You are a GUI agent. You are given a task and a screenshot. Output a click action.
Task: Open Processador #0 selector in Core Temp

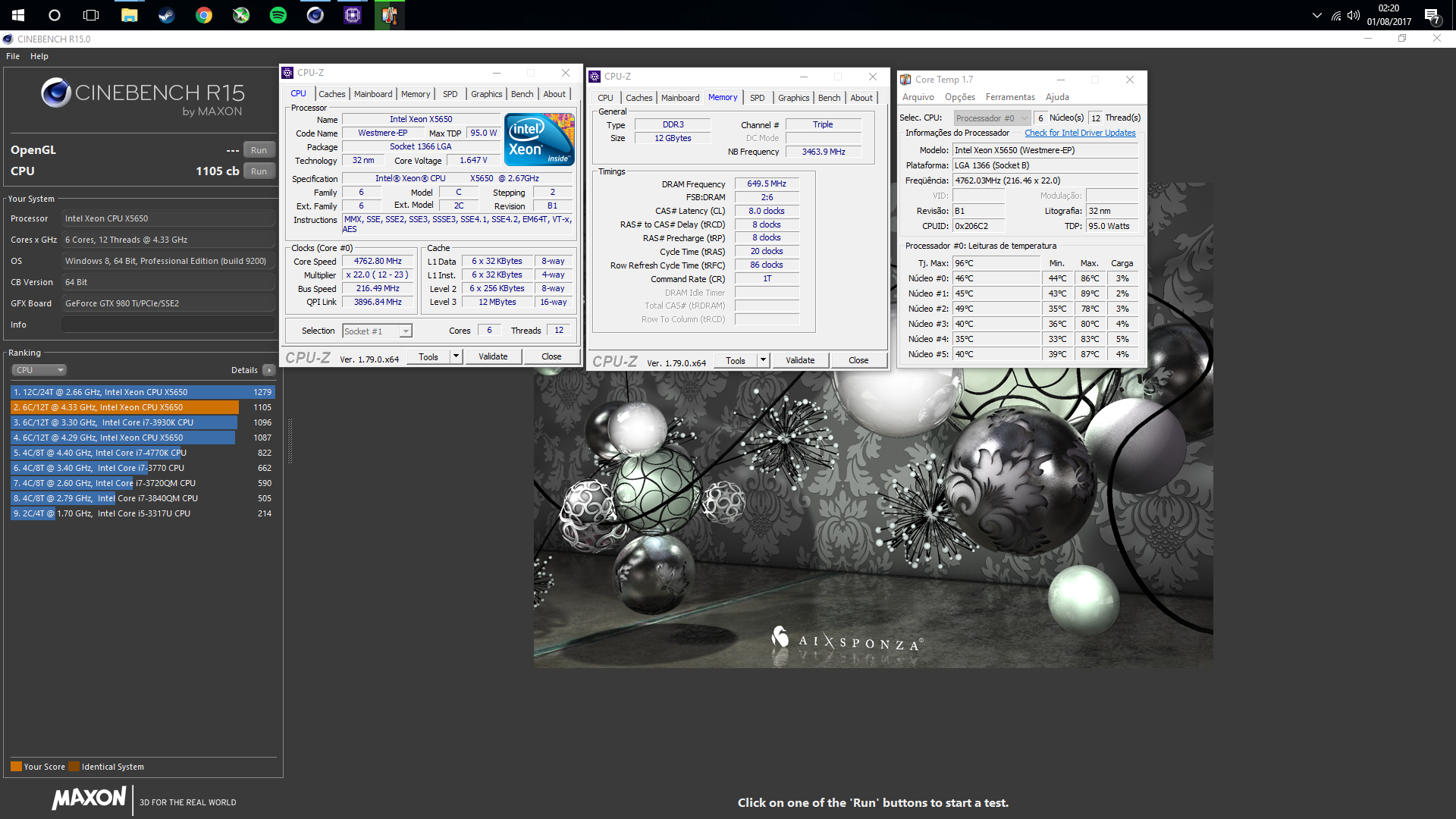tap(991, 118)
